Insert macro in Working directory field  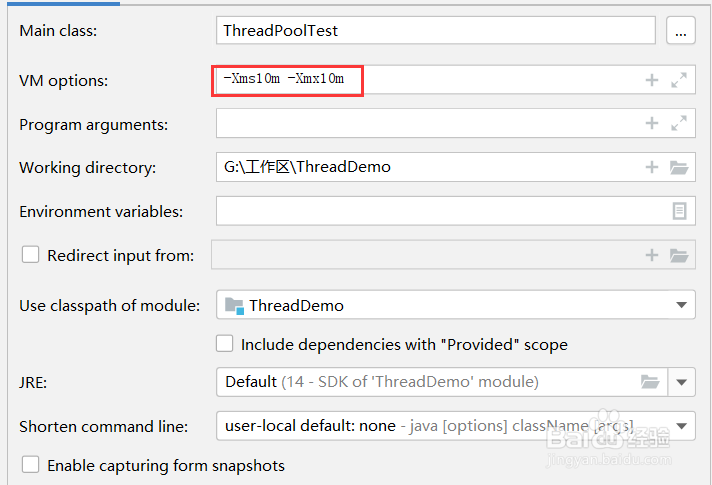tap(651, 168)
